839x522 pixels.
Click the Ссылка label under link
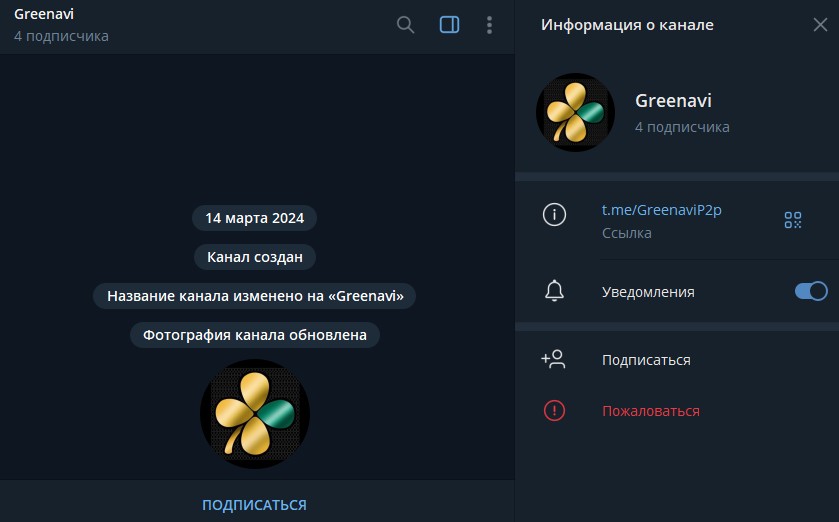627,233
